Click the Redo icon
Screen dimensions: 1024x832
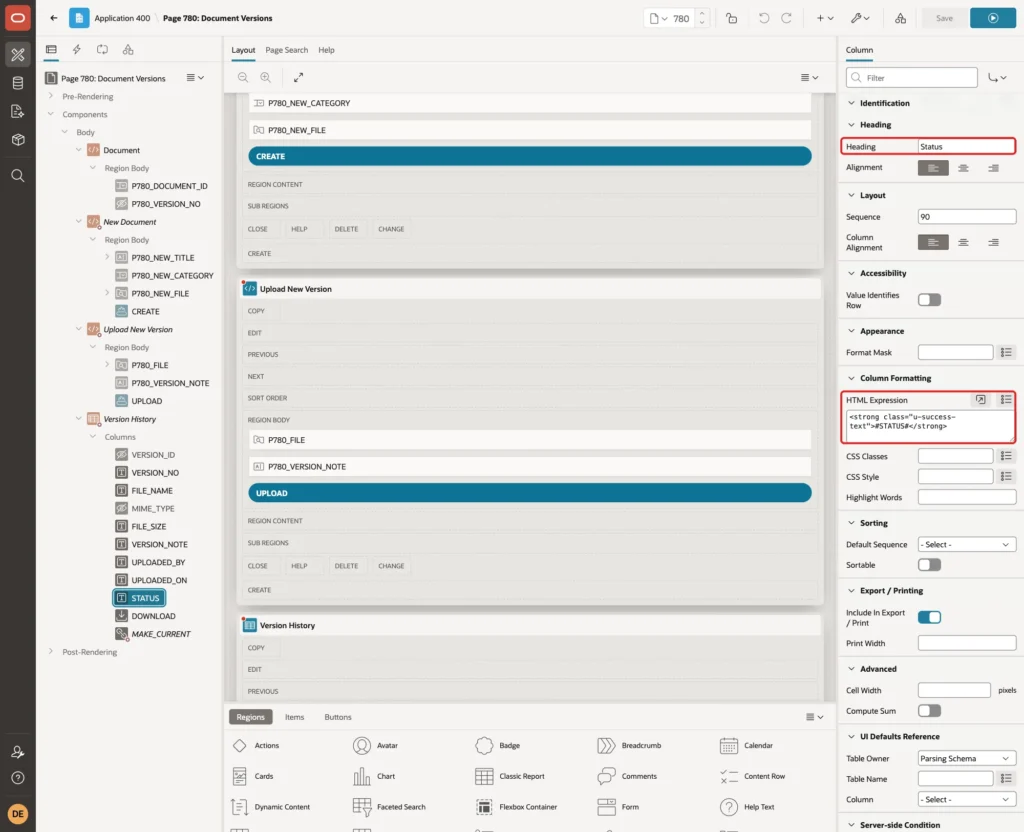tap(786, 18)
